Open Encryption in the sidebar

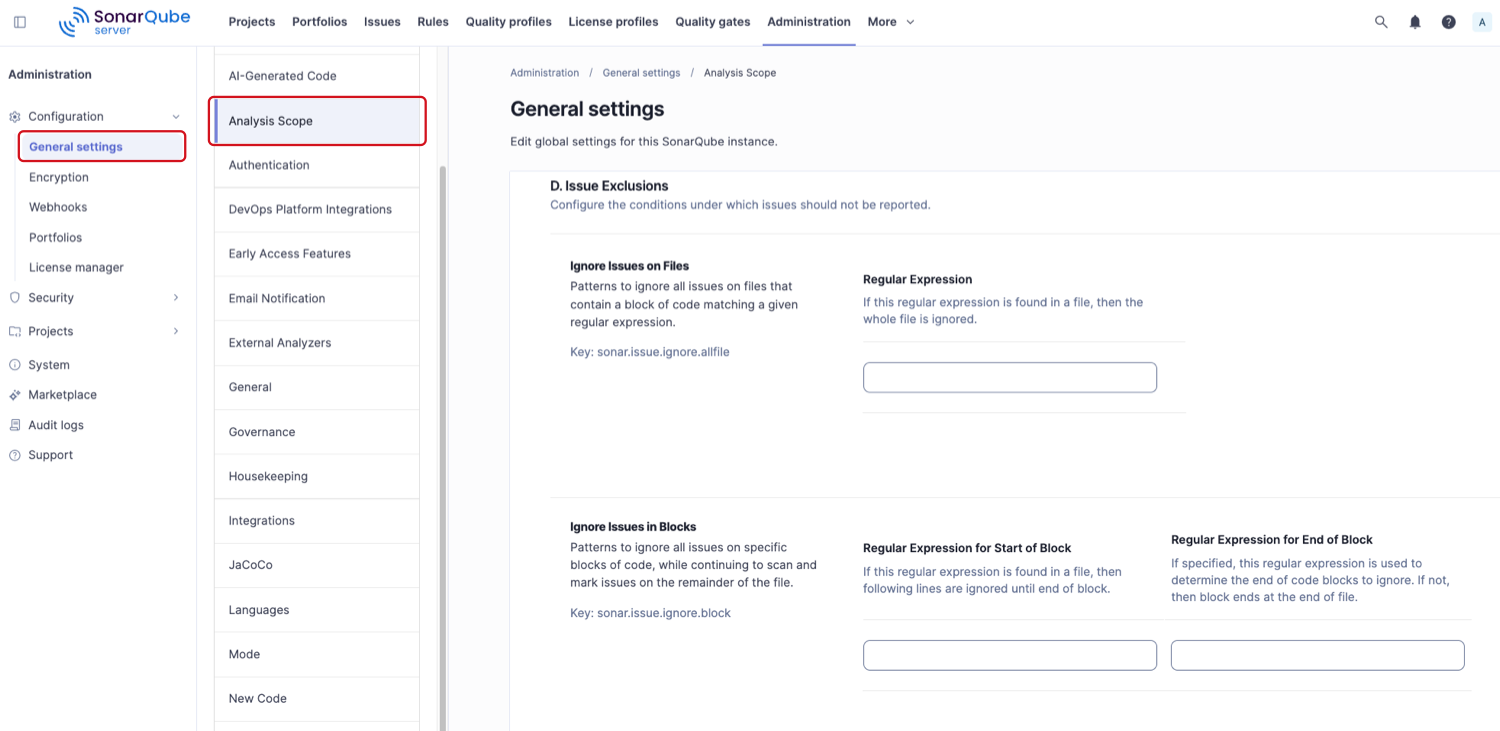pyautogui.click(x=59, y=177)
